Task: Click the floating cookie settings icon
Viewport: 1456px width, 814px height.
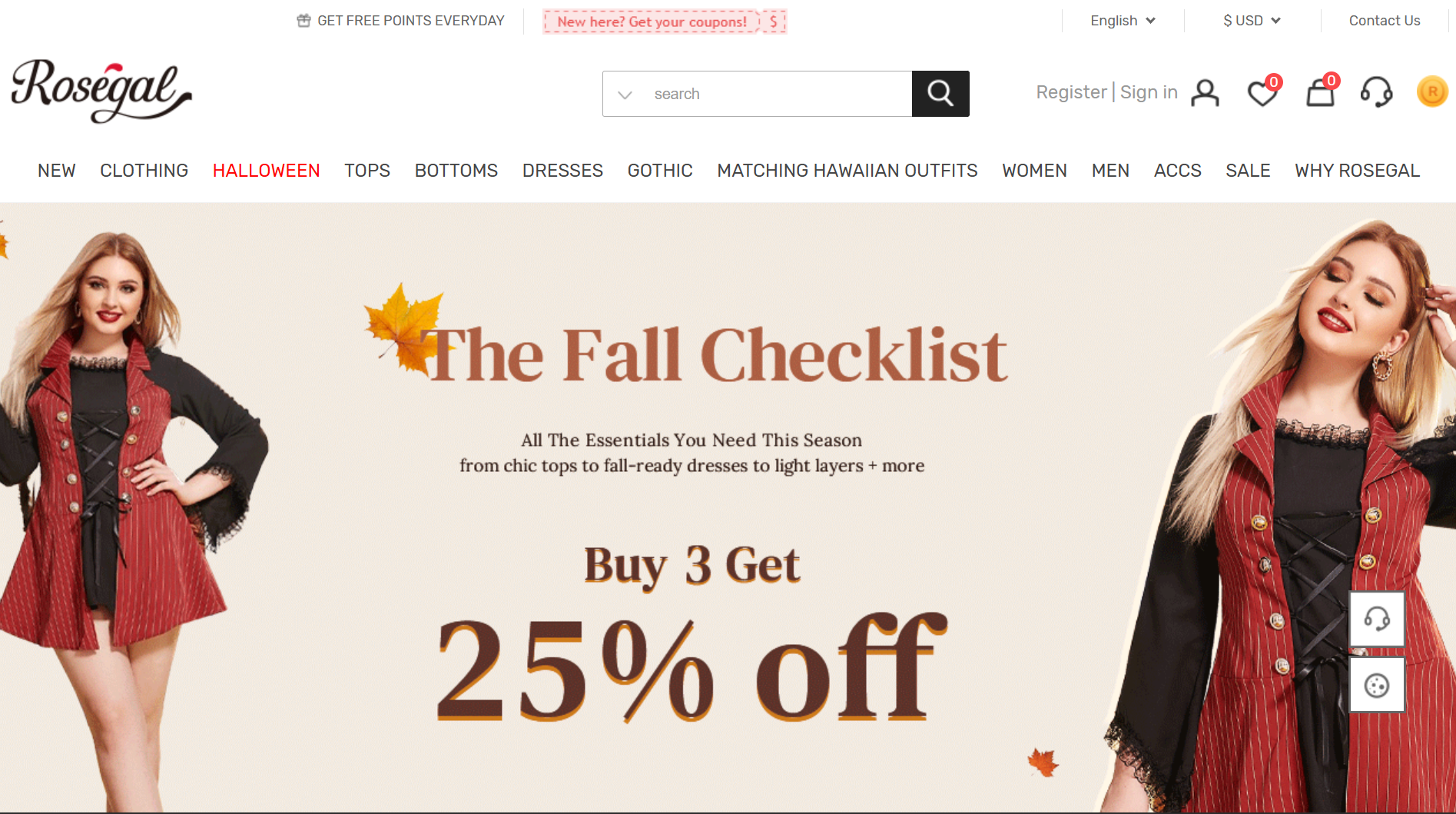Action: (x=1377, y=685)
